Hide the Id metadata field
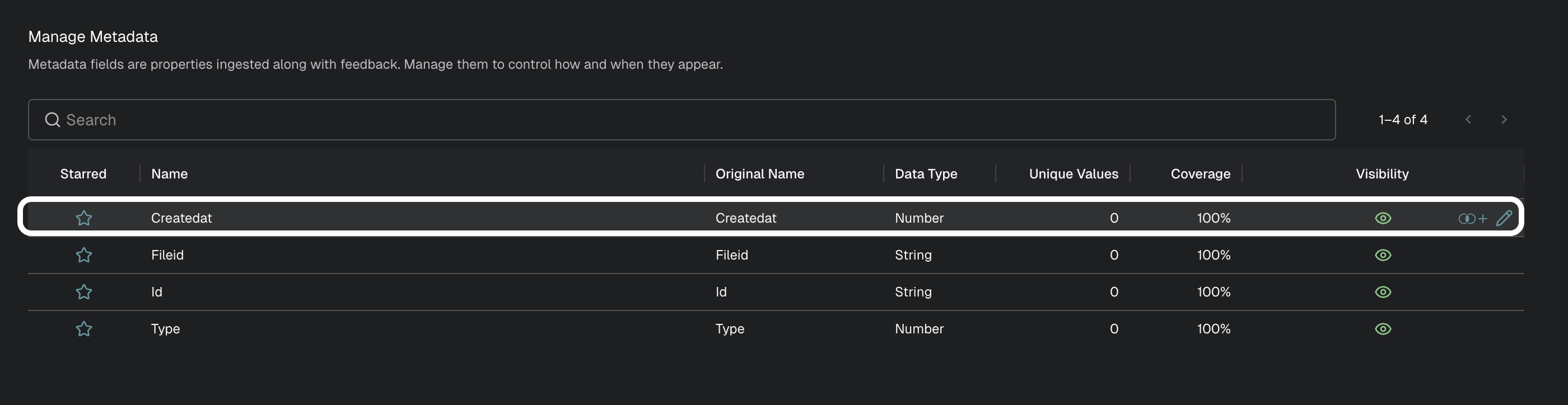Viewport: 1568px width, 405px height. [1383, 292]
